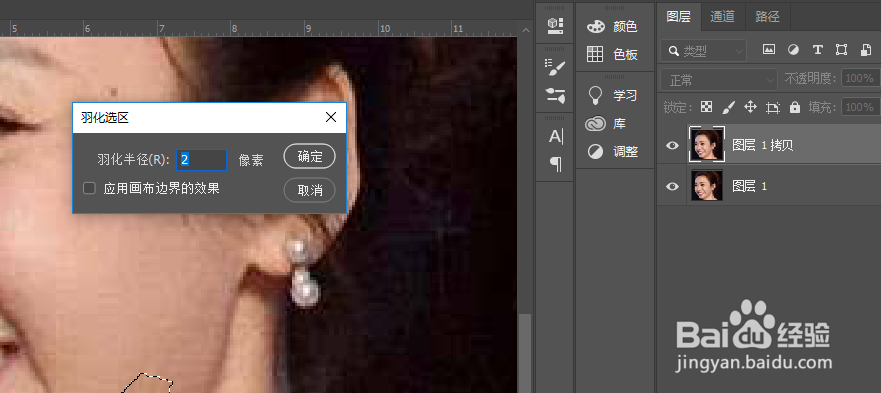The height and width of the screenshot is (393, 881).
Task: Open the Brushes panel icon
Action: [x=555, y=67]
